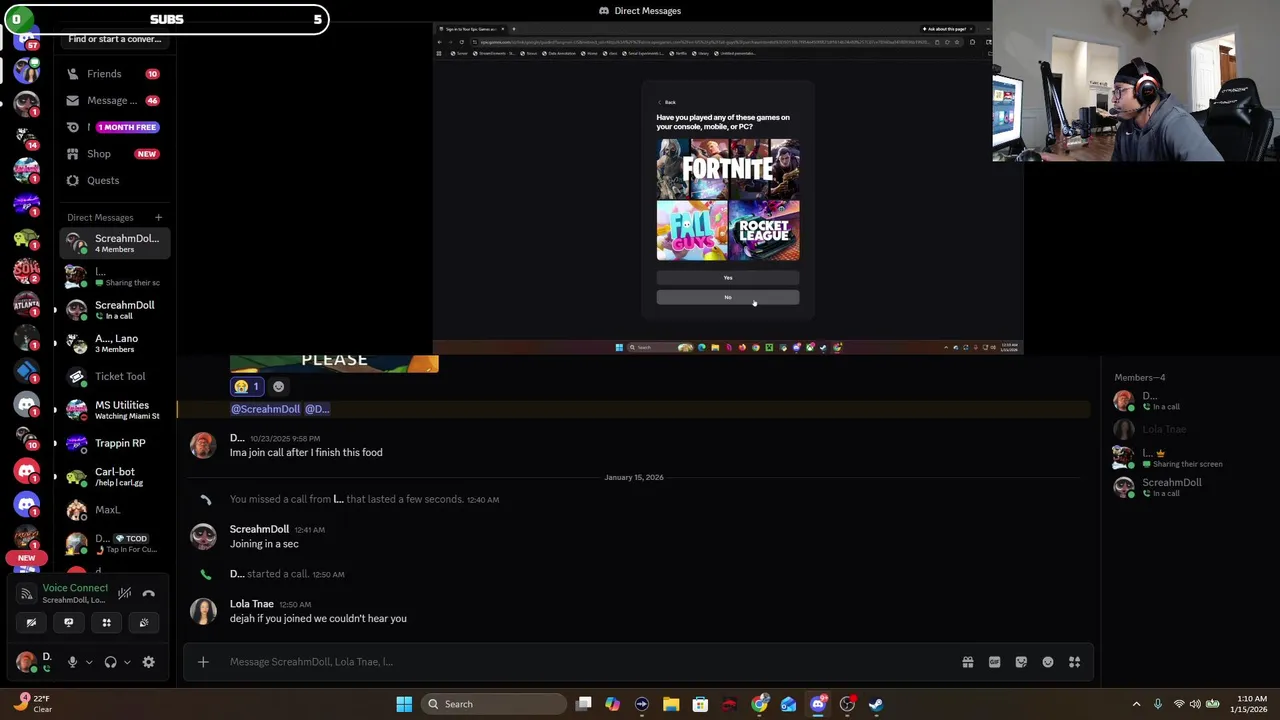Share your screen button in voice panel
The image size is (1280, 720).
point(68,622)
